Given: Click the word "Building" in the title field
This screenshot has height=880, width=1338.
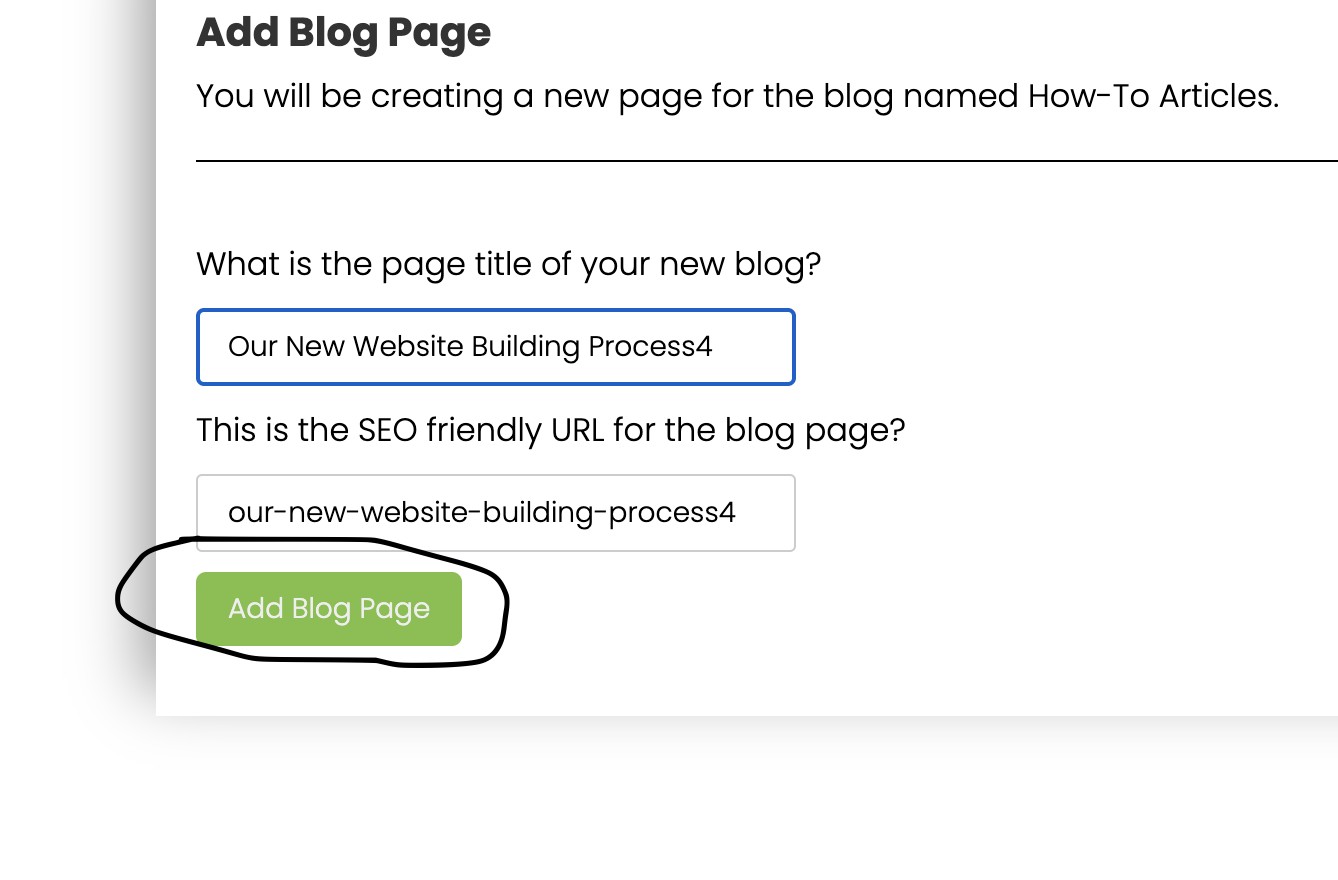Looking at the screenshot, I should click(x=525, y=347).
